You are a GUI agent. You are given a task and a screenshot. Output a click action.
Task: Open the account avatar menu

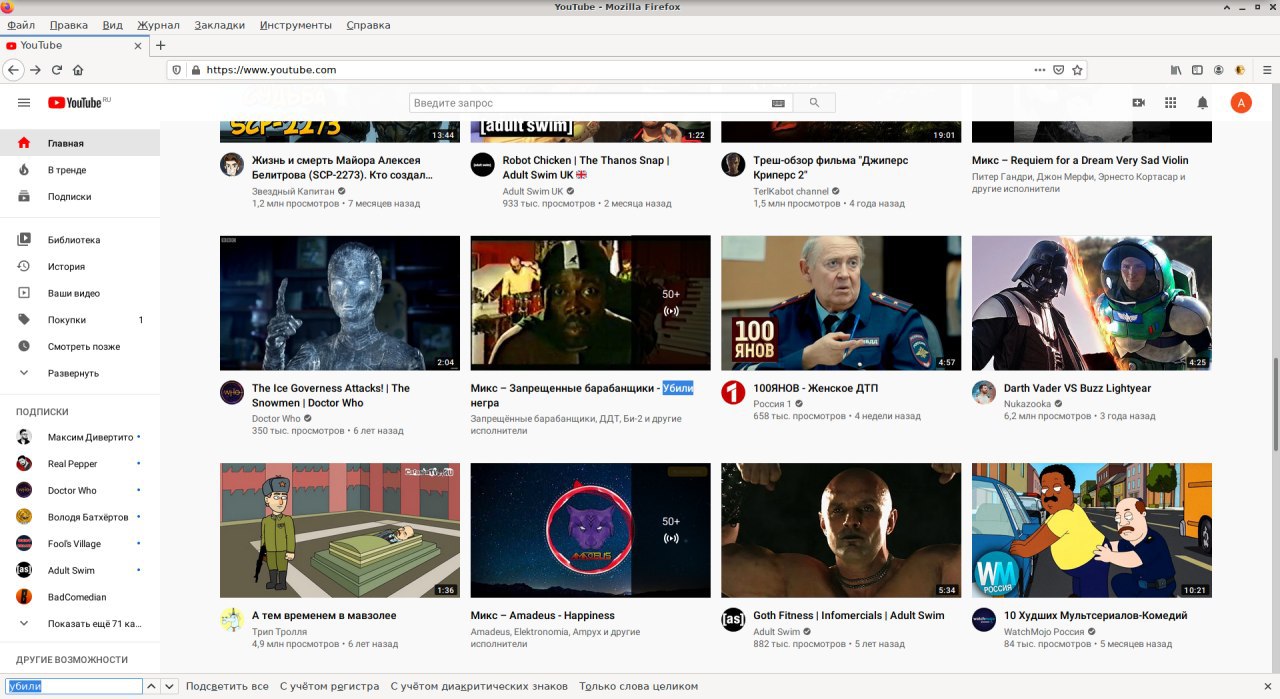click(1241, 102)
